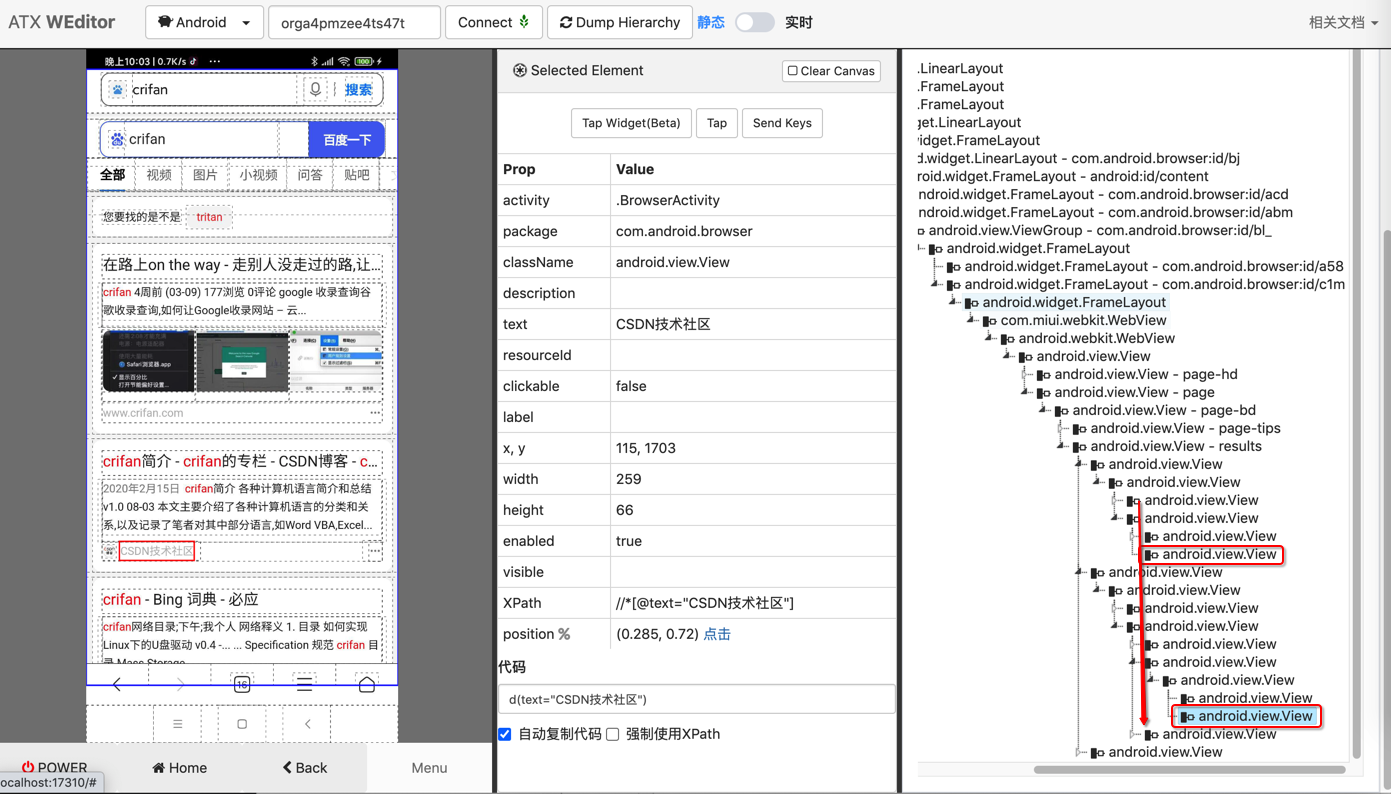The height and width of the screenshot is (795, 1391).
Task: Click the three-dots icon beside www.crifan.com
Action: pyautogui.click(x=375, y=412)
